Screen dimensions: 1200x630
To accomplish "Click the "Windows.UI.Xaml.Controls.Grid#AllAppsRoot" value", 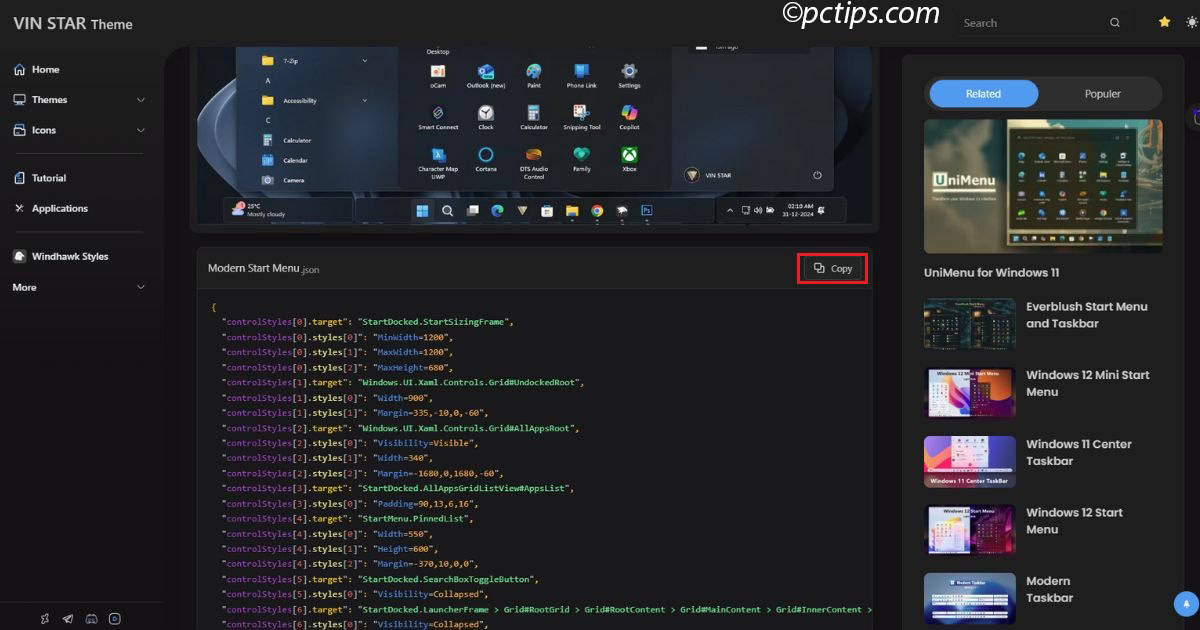I will 467,428.
